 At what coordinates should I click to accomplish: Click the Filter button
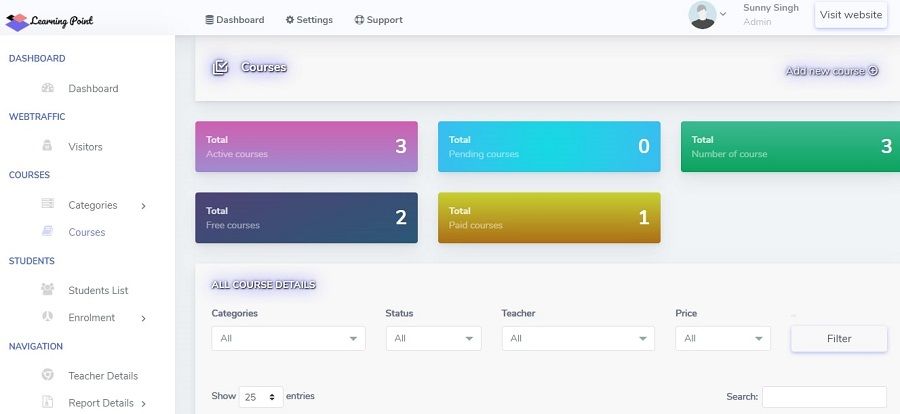tap(839, 338)
